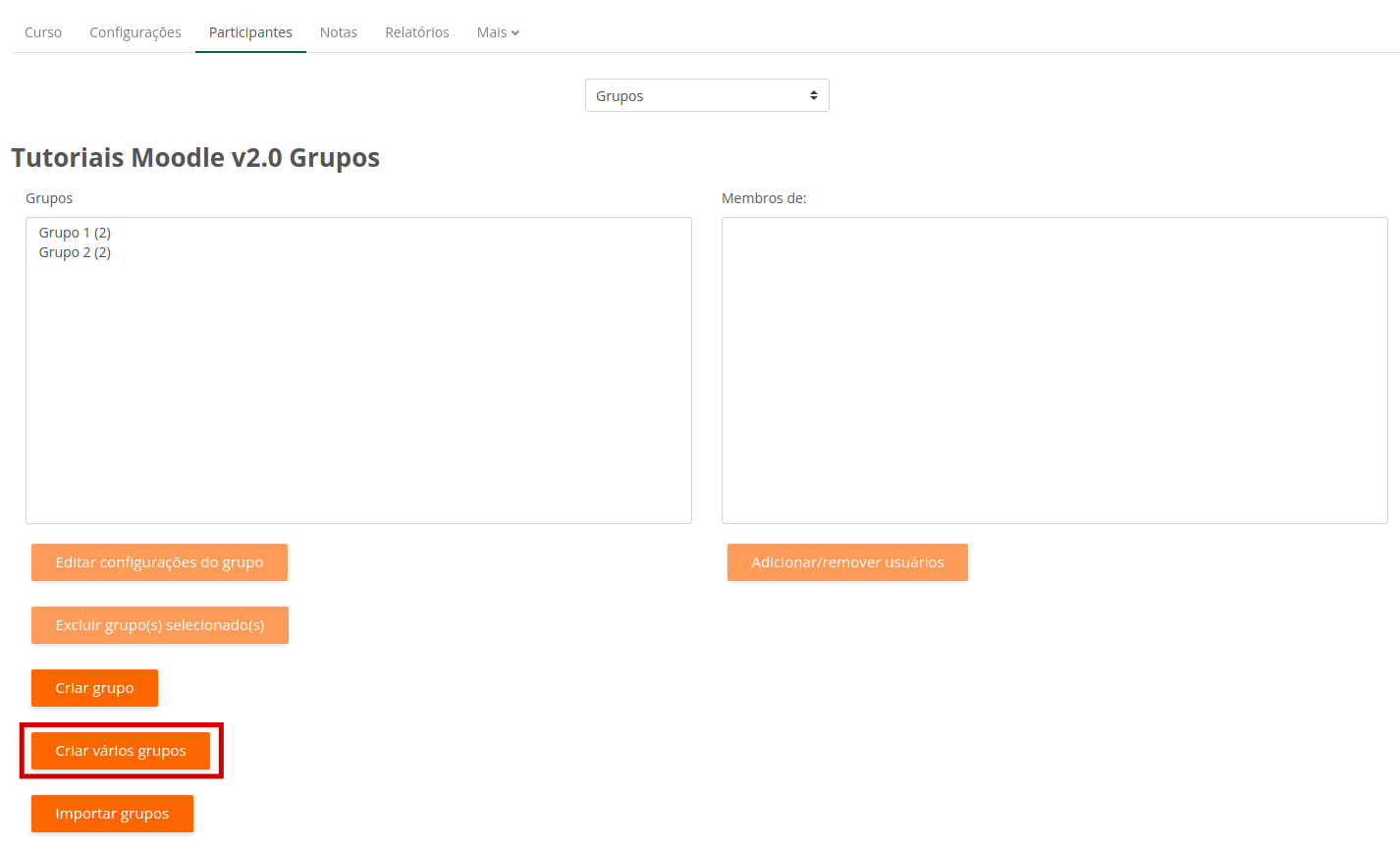Open the Relatórios tab

coord(417,32)
